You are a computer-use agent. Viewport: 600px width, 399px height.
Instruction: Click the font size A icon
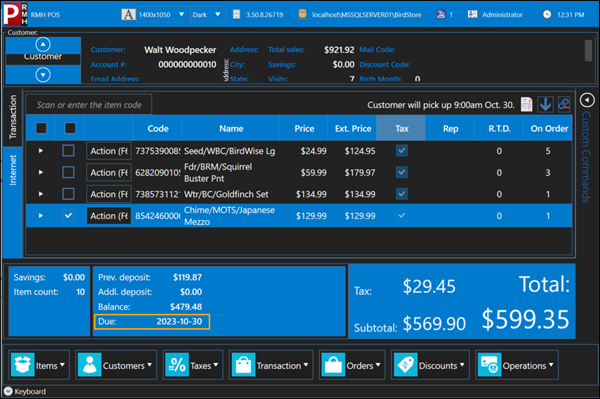[128, 15]
